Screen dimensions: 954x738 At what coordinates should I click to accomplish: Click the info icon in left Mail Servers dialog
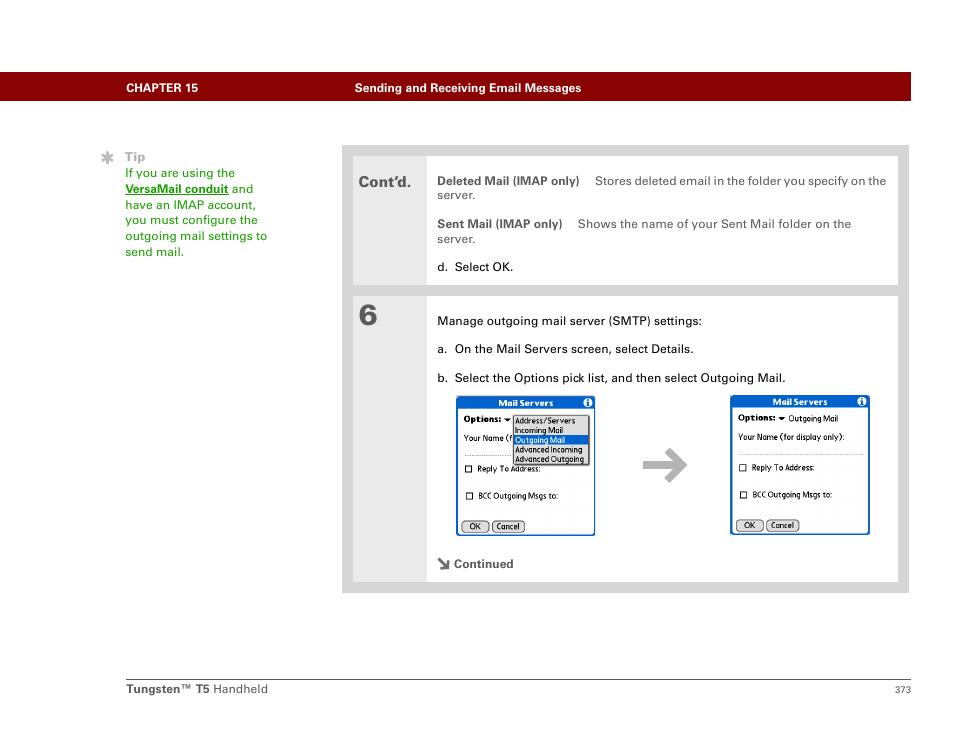587,403
